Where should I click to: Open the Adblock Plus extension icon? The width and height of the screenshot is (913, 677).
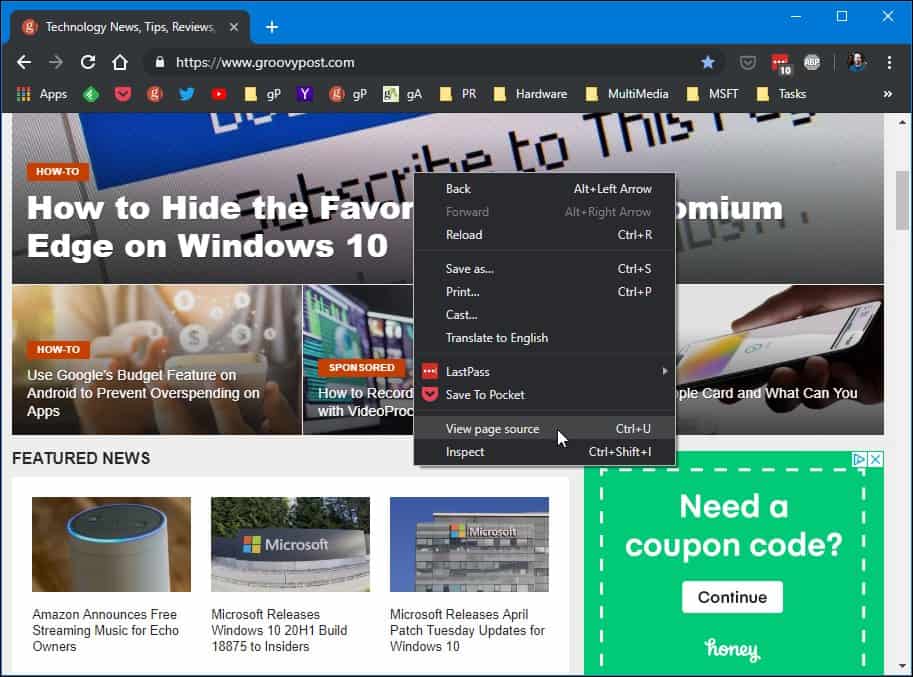812,62
